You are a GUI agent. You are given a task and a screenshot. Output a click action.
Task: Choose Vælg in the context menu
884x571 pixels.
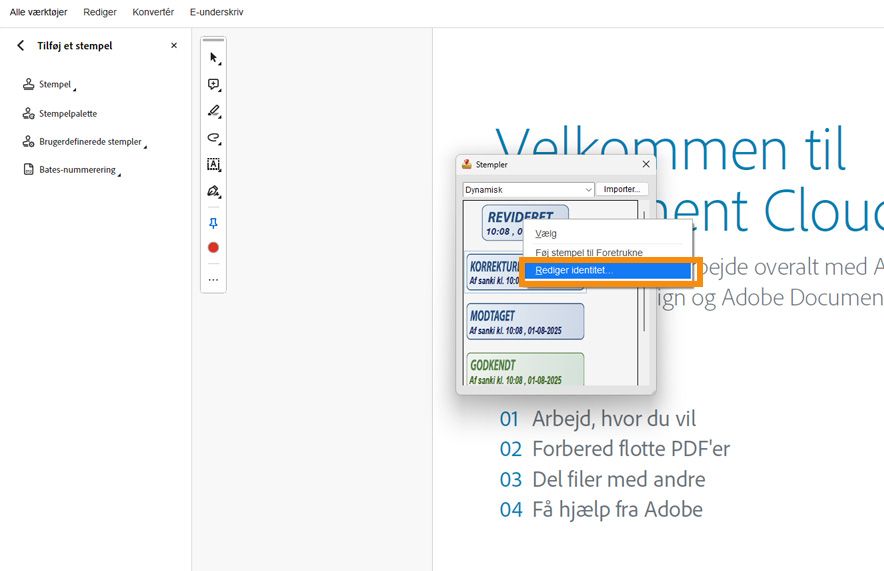point(608,233)
